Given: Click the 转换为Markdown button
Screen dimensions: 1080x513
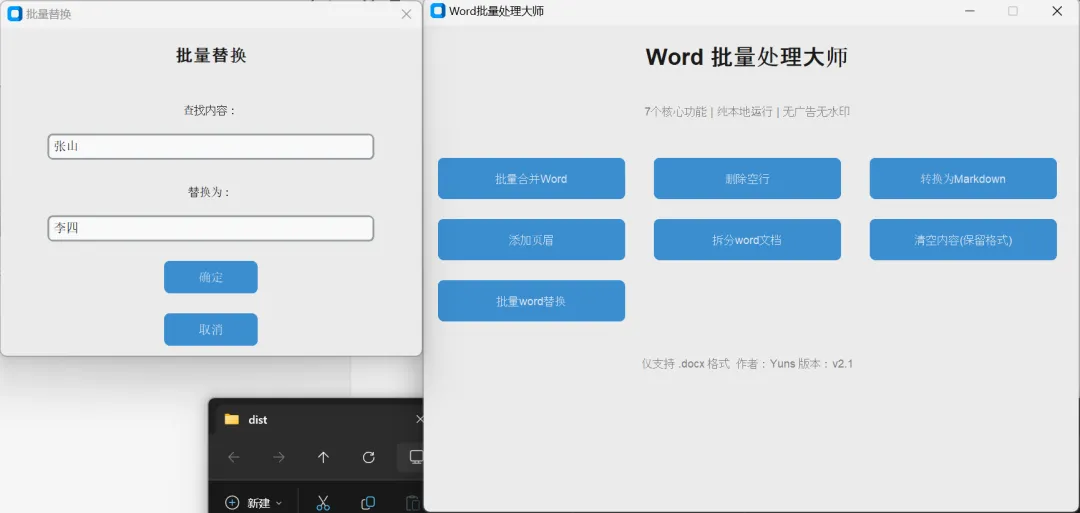Looking at the screenshot, I should point(963,178).
